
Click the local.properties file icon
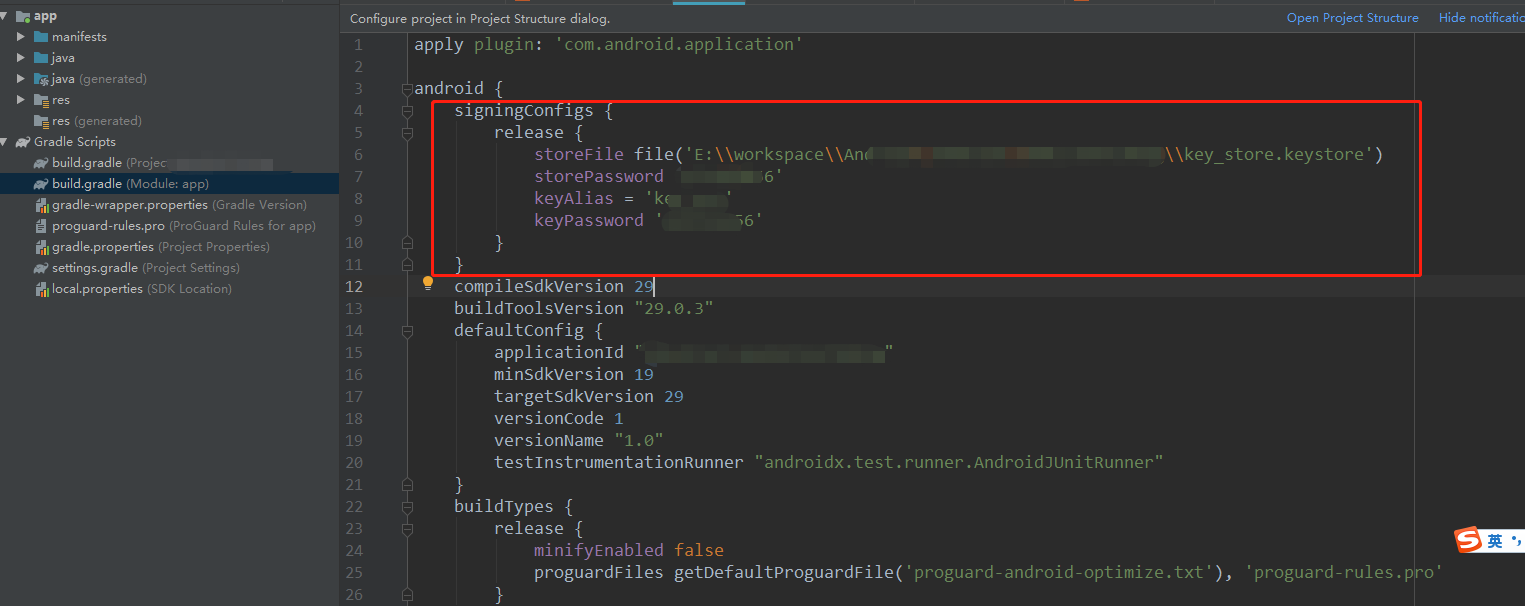[x=42, y=288]
